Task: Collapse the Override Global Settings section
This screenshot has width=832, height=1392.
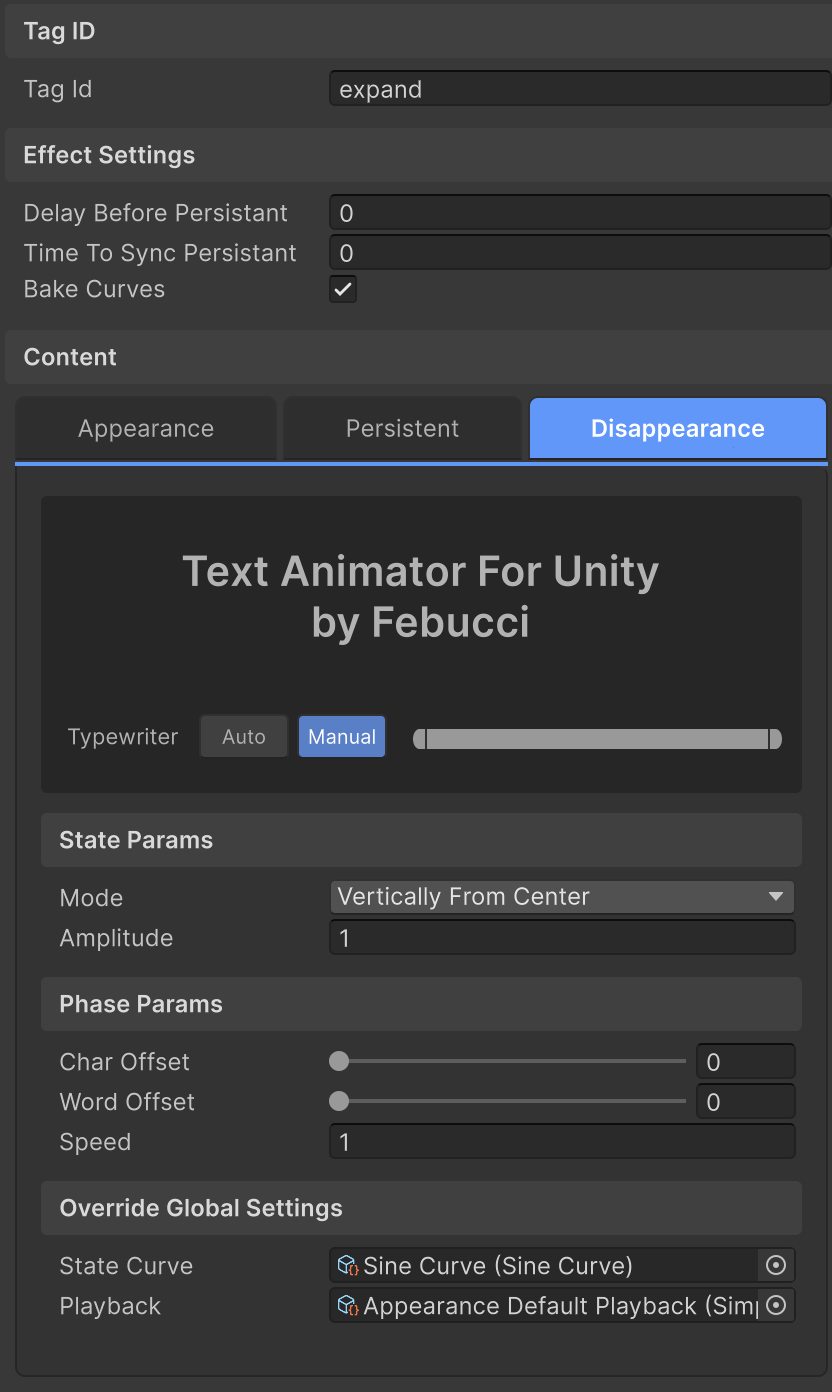Action: 201,1208
